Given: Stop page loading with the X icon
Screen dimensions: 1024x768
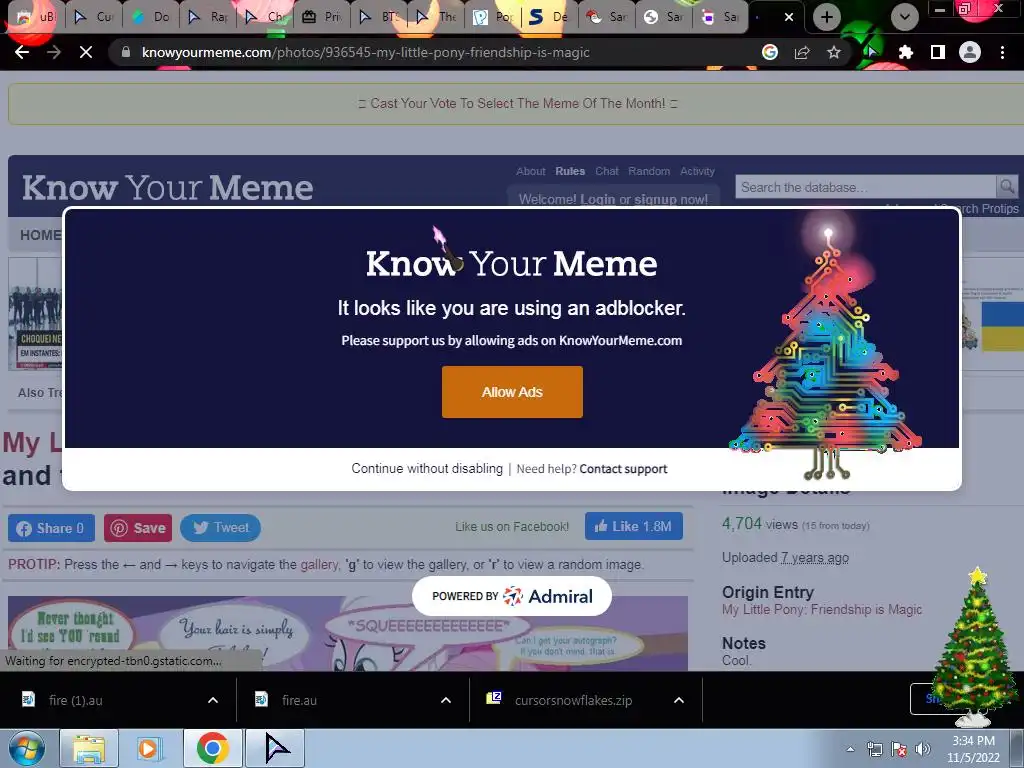Looking at the screenshot, I should [86, 52].
